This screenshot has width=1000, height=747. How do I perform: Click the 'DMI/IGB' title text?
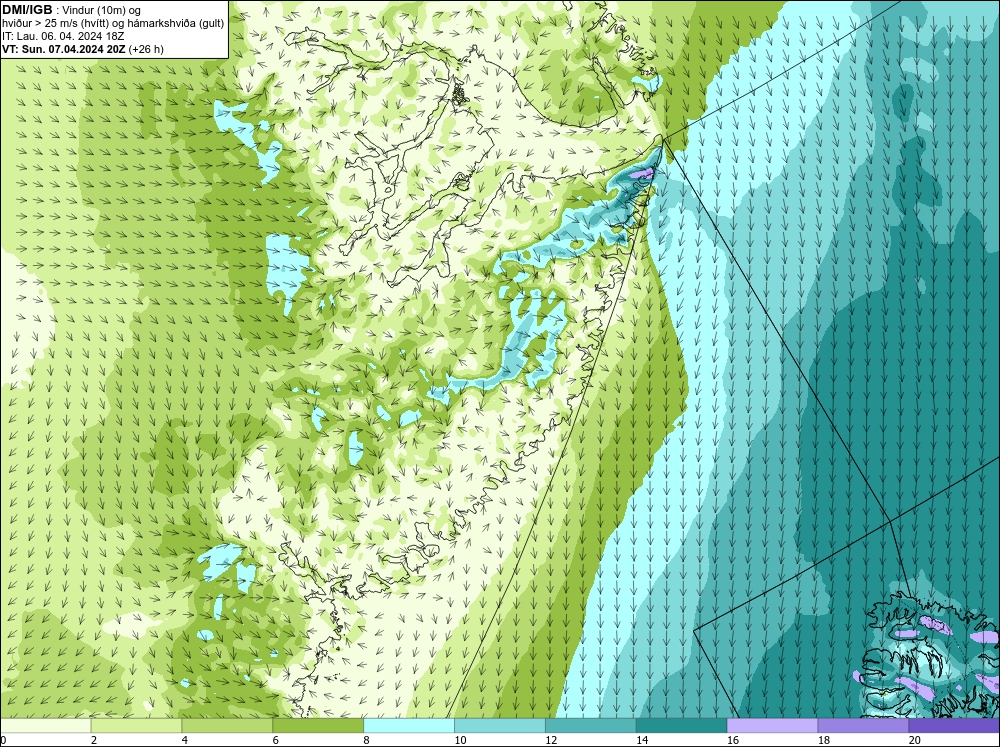(x=27, y=10)
